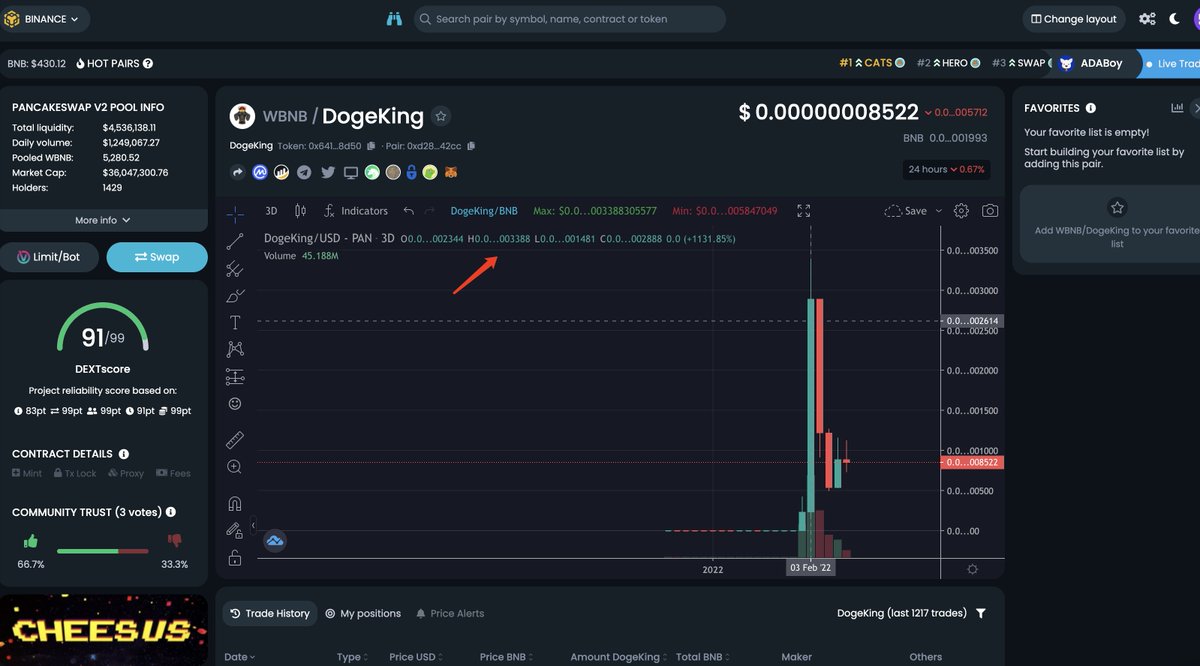Screen dimensions: 1200x666
Task: Open the Limit/Bot button
Action: [49, 257]
